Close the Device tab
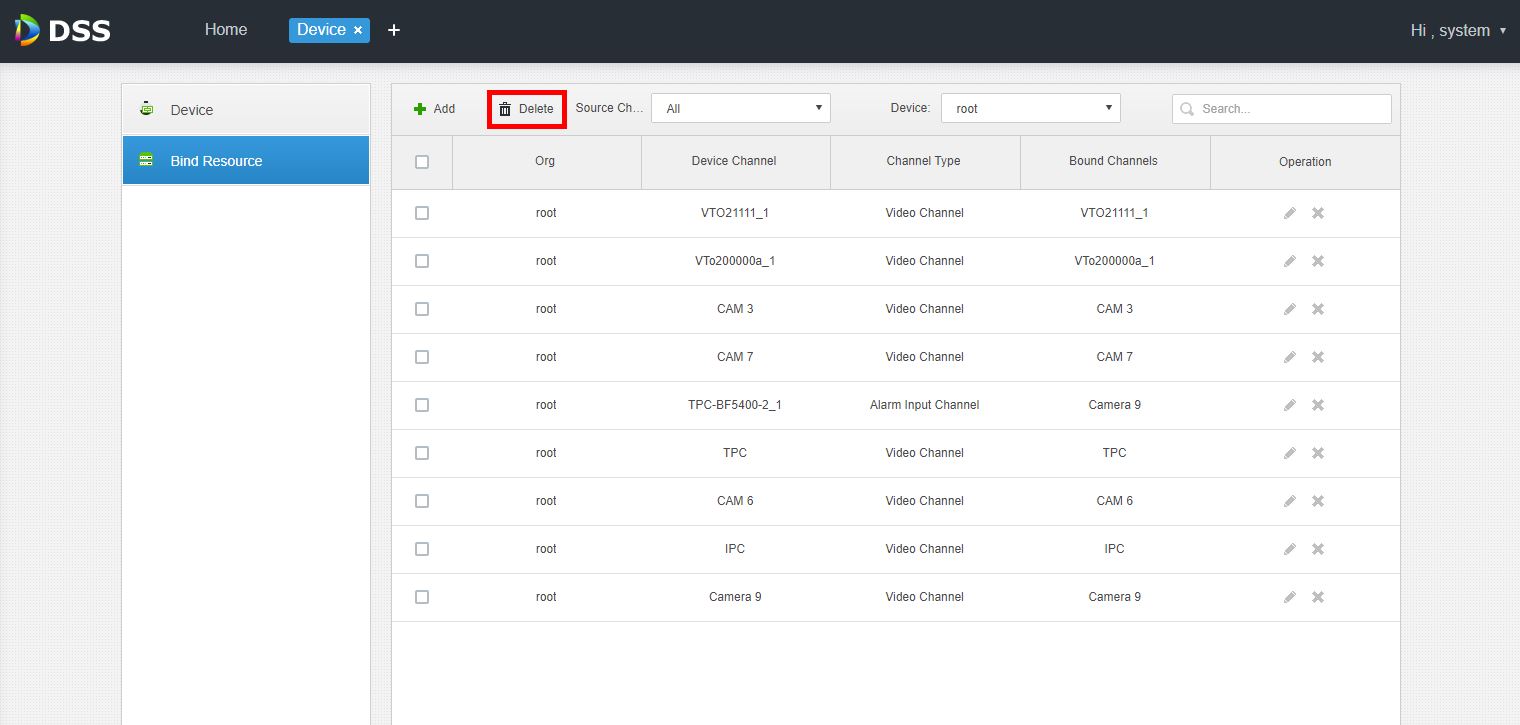This screenshot has width=1520, height=725. (x=358, y=31)
